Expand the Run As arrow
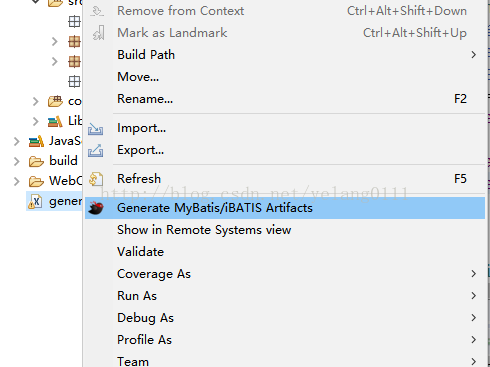Screen dimensions: 490x367 click(x=474, y=296)
